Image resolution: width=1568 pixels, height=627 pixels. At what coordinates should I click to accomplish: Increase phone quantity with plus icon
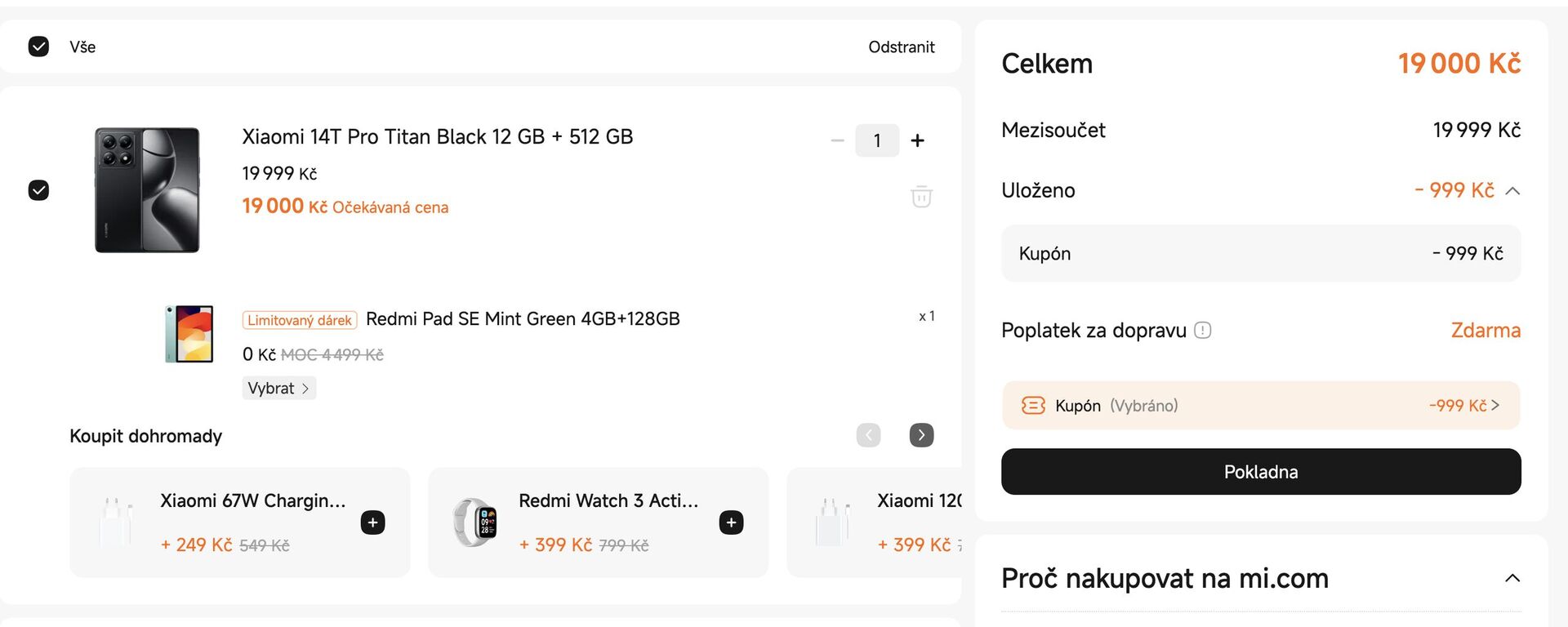917,140
